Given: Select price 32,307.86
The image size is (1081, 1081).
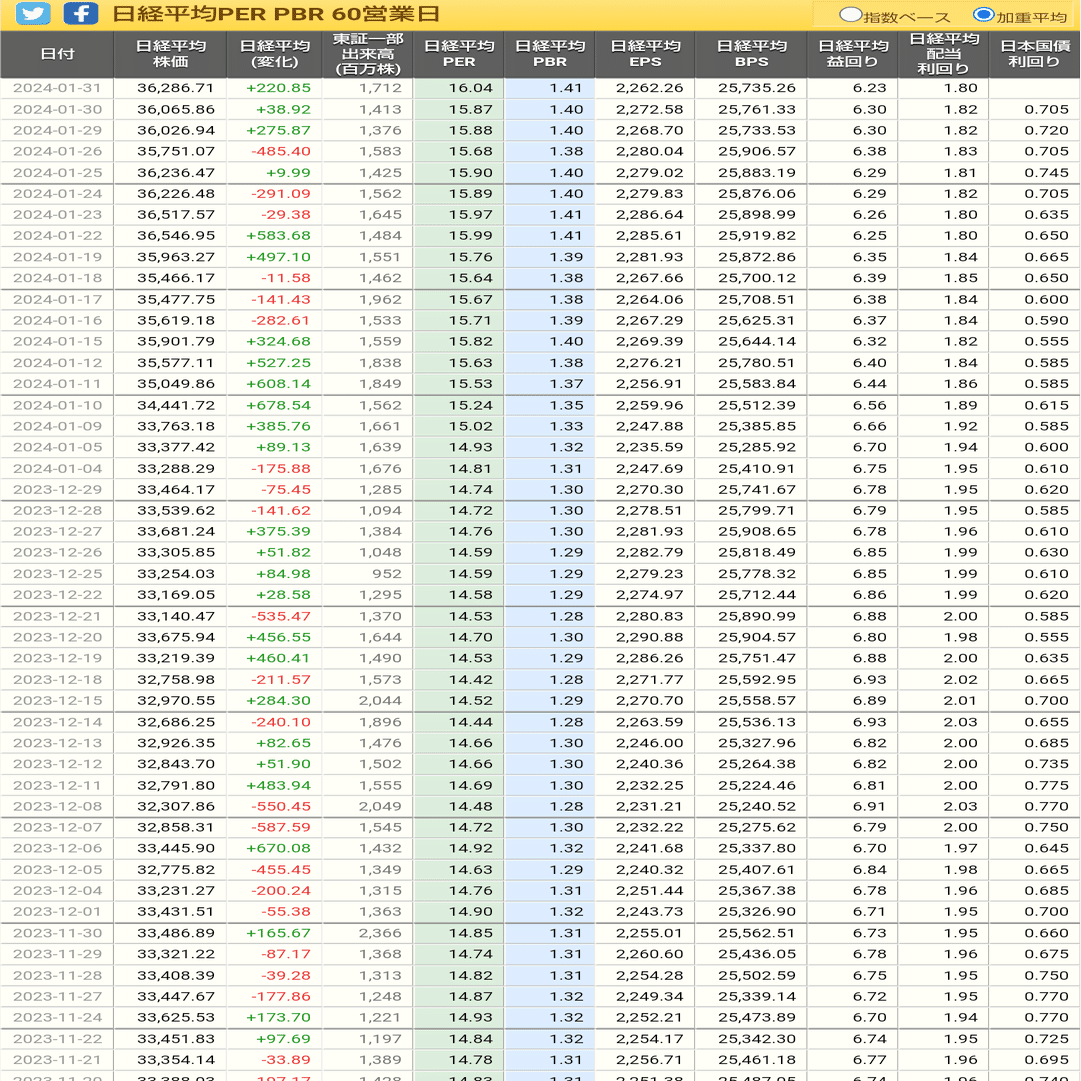Looking at the screenshot, I should (176, 807).
